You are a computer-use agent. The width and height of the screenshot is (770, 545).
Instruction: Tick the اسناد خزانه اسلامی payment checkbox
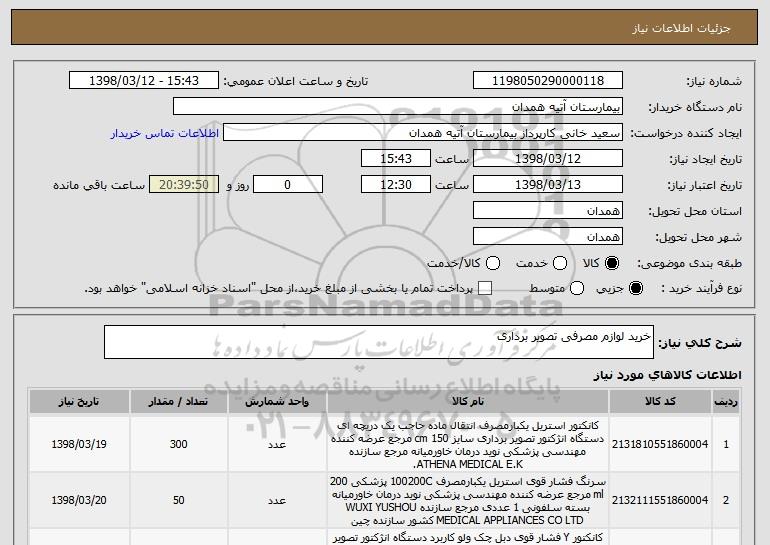(485, 288)
